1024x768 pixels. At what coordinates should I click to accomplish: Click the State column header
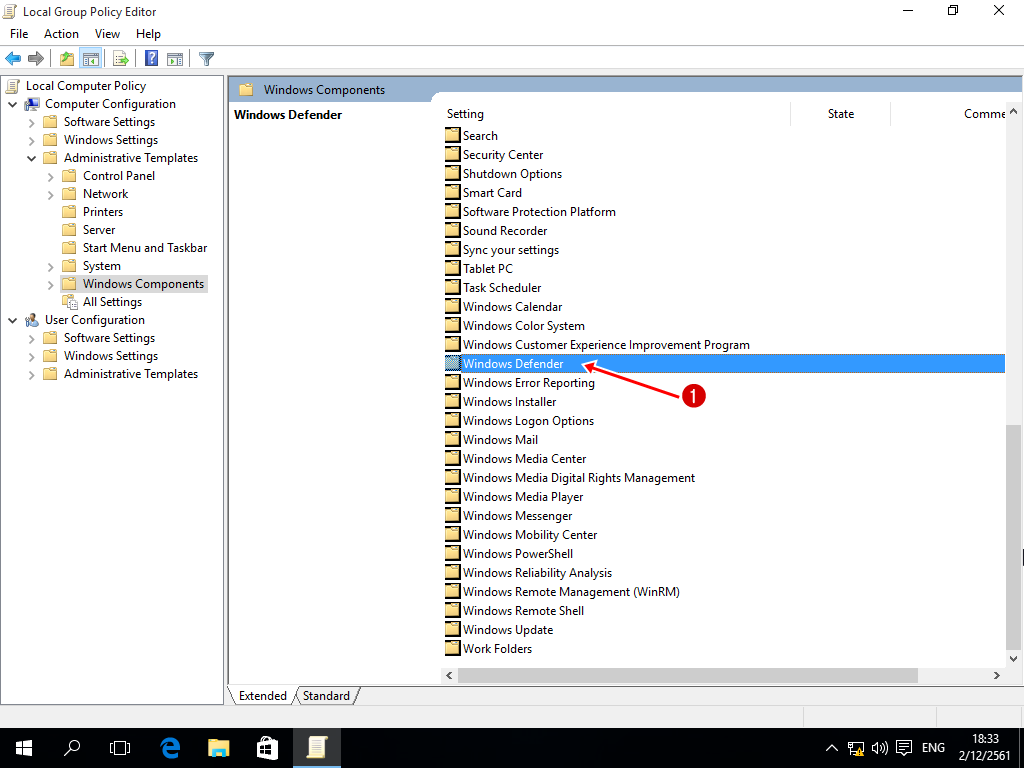click(x=840, y=114)
